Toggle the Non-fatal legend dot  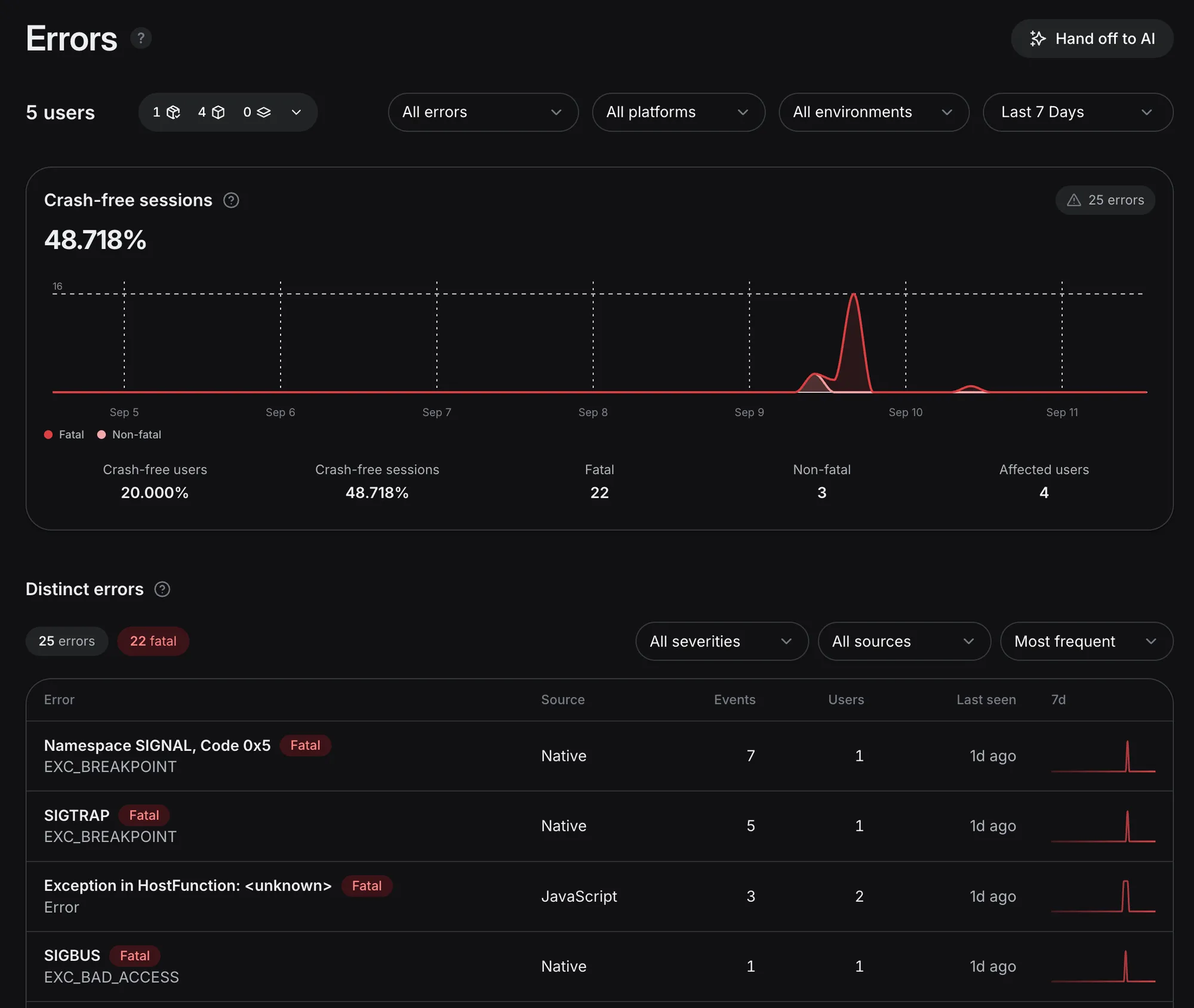[x=101, y=434]
